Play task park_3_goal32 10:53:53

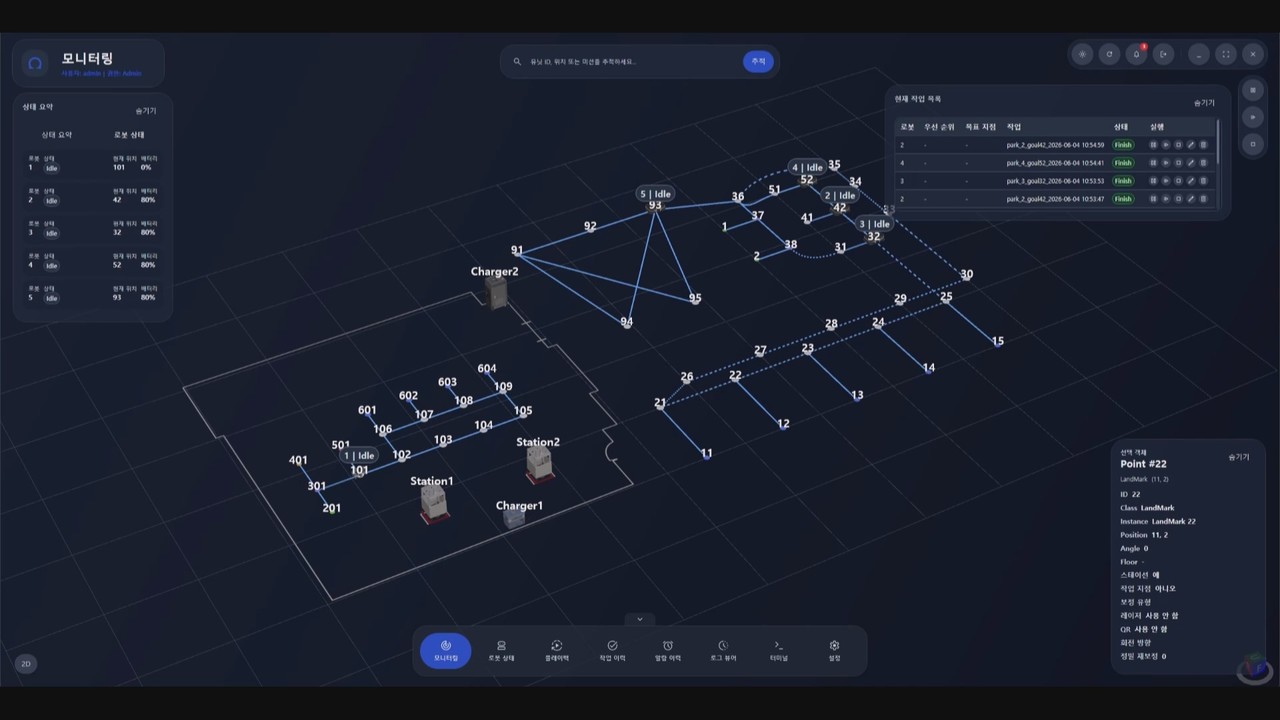click(1166, 181)
